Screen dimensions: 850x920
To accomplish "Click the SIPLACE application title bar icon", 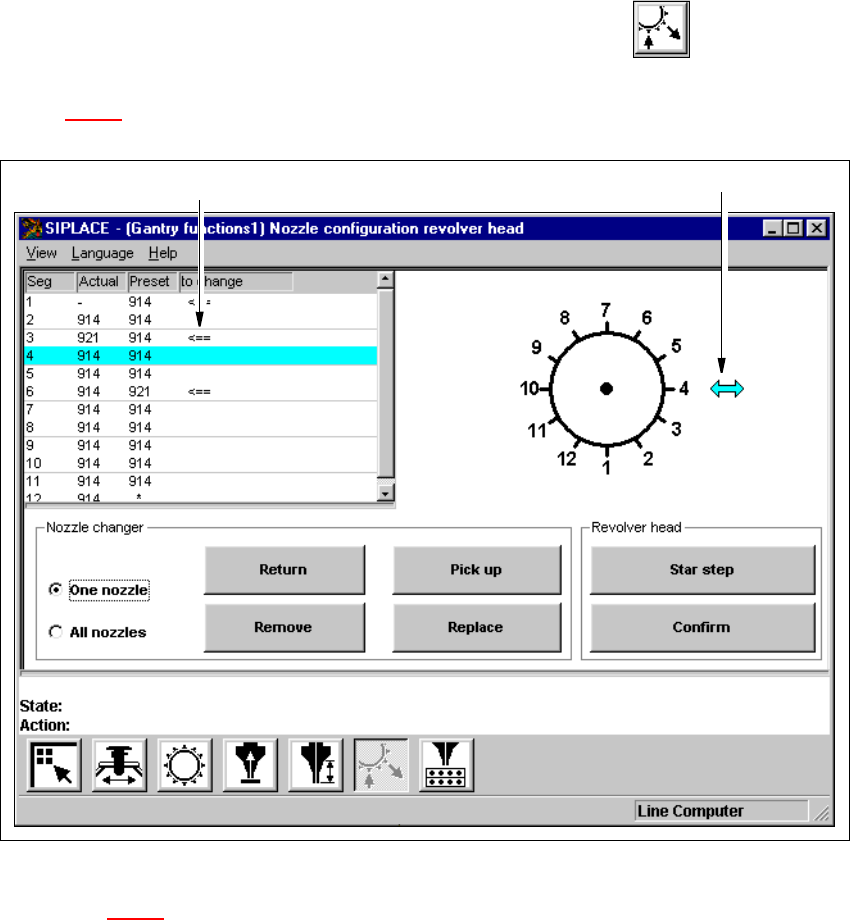I will 31,228.
